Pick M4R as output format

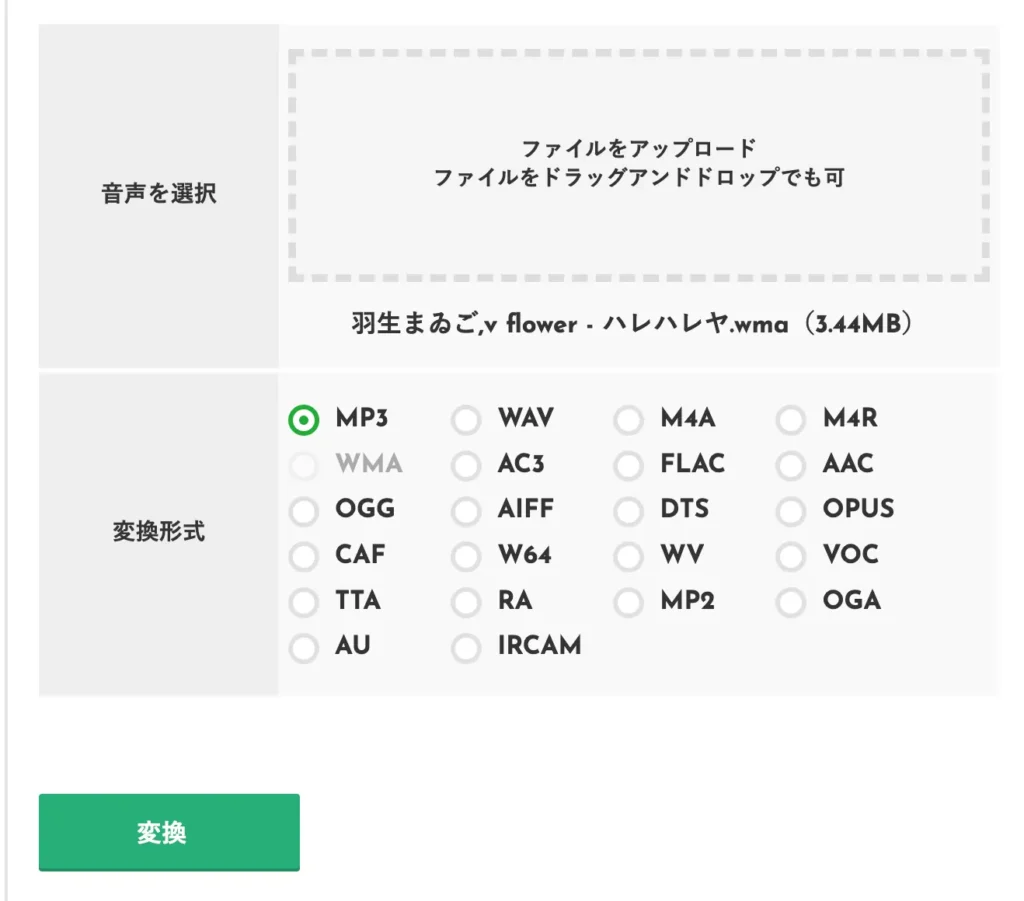tap(791, 420)
